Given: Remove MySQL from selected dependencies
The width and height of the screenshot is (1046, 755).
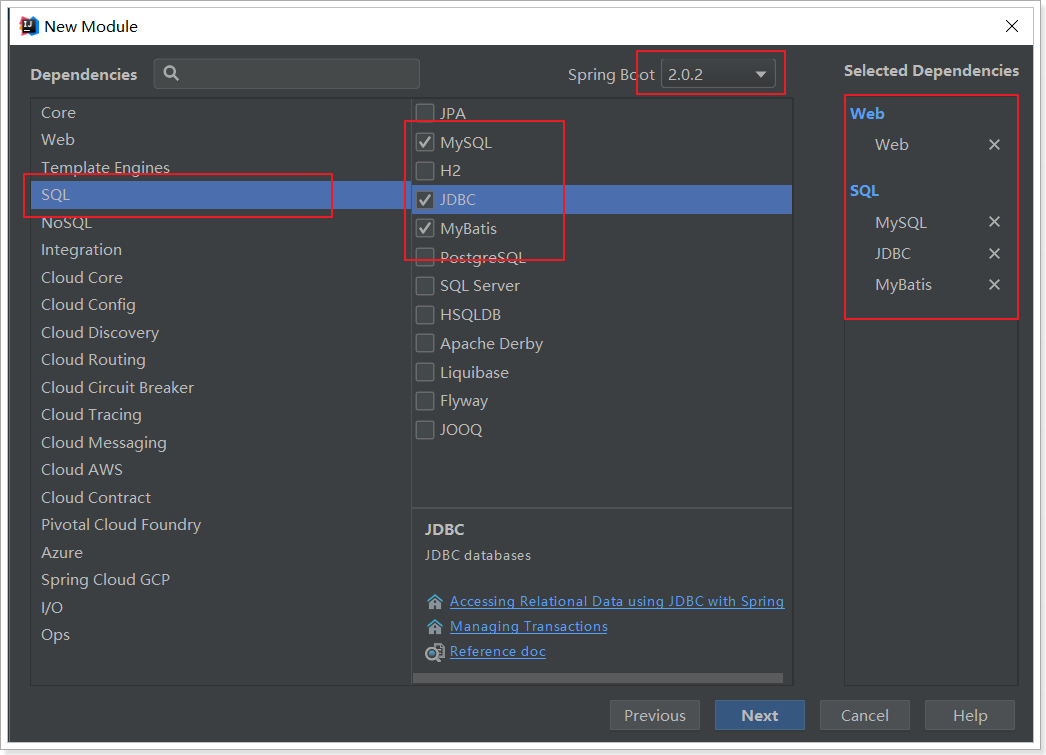Looking at the screenshot, I should point(994,221).
